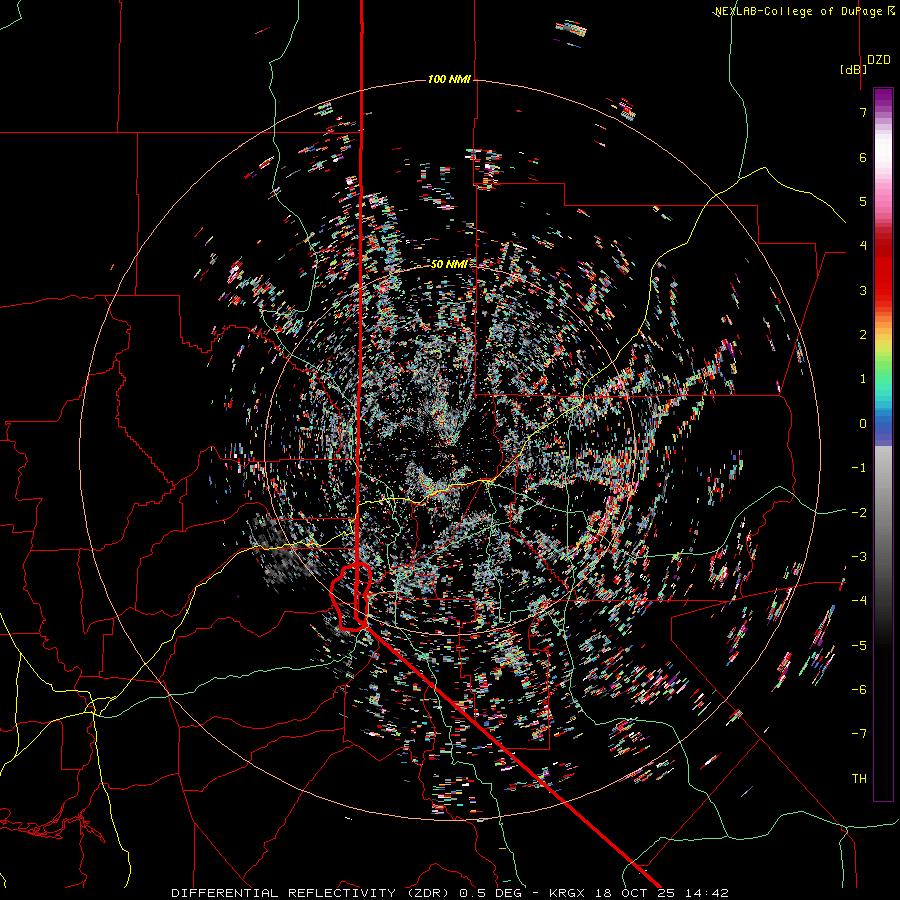Viewport: 900px width, 900px height.
Task: Click the TH threshold label on color scale
Action: tap(859, 779)
